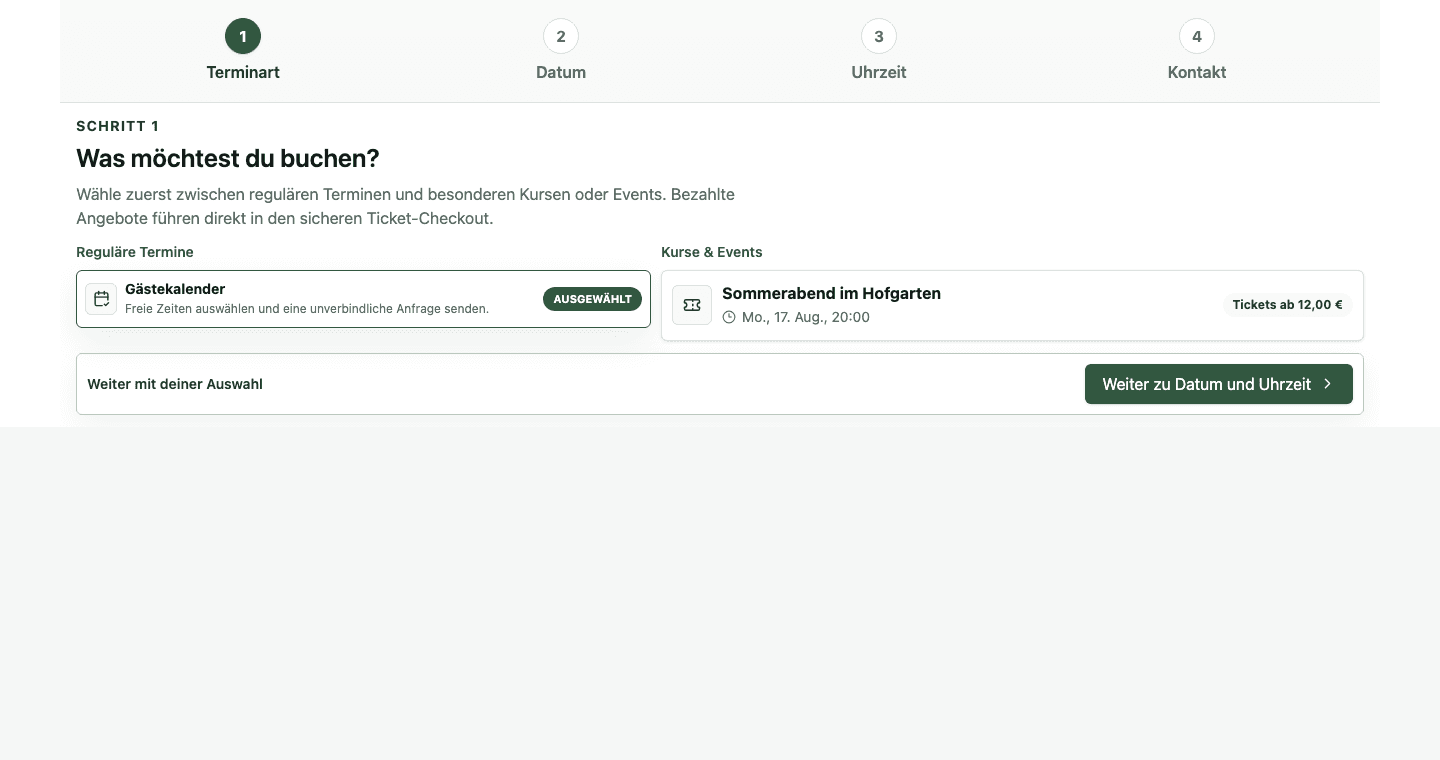Click the date text "Mo., 17. Aug., 20:00"
This screenshot has height=760, width=1440.
pyautogui.click(x=806, y=317)
